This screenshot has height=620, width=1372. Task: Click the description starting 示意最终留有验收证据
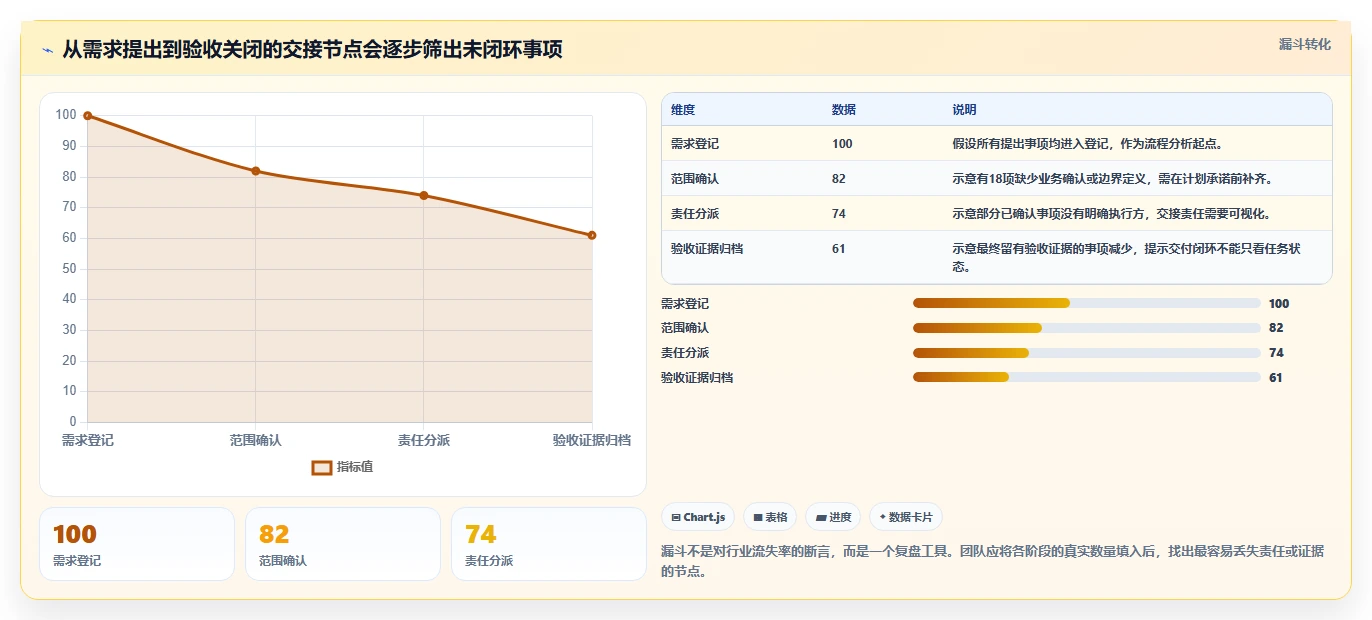1128,257
